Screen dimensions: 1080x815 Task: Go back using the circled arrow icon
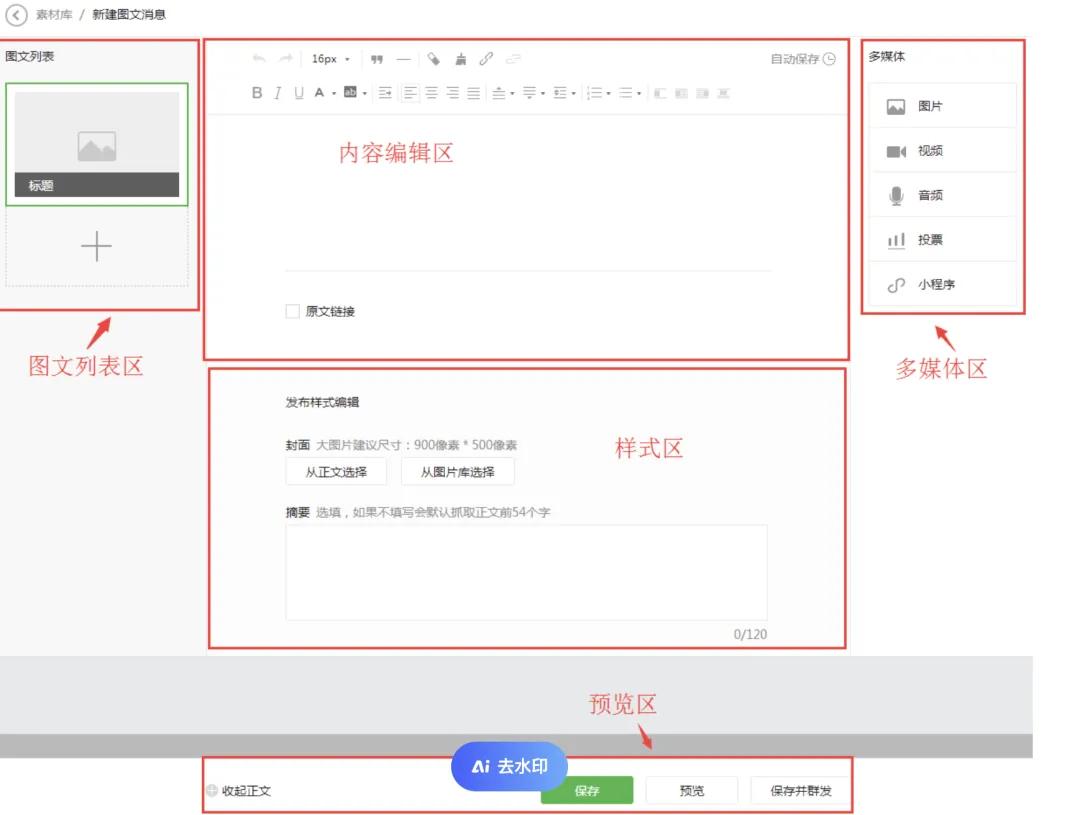coord(16,14)
